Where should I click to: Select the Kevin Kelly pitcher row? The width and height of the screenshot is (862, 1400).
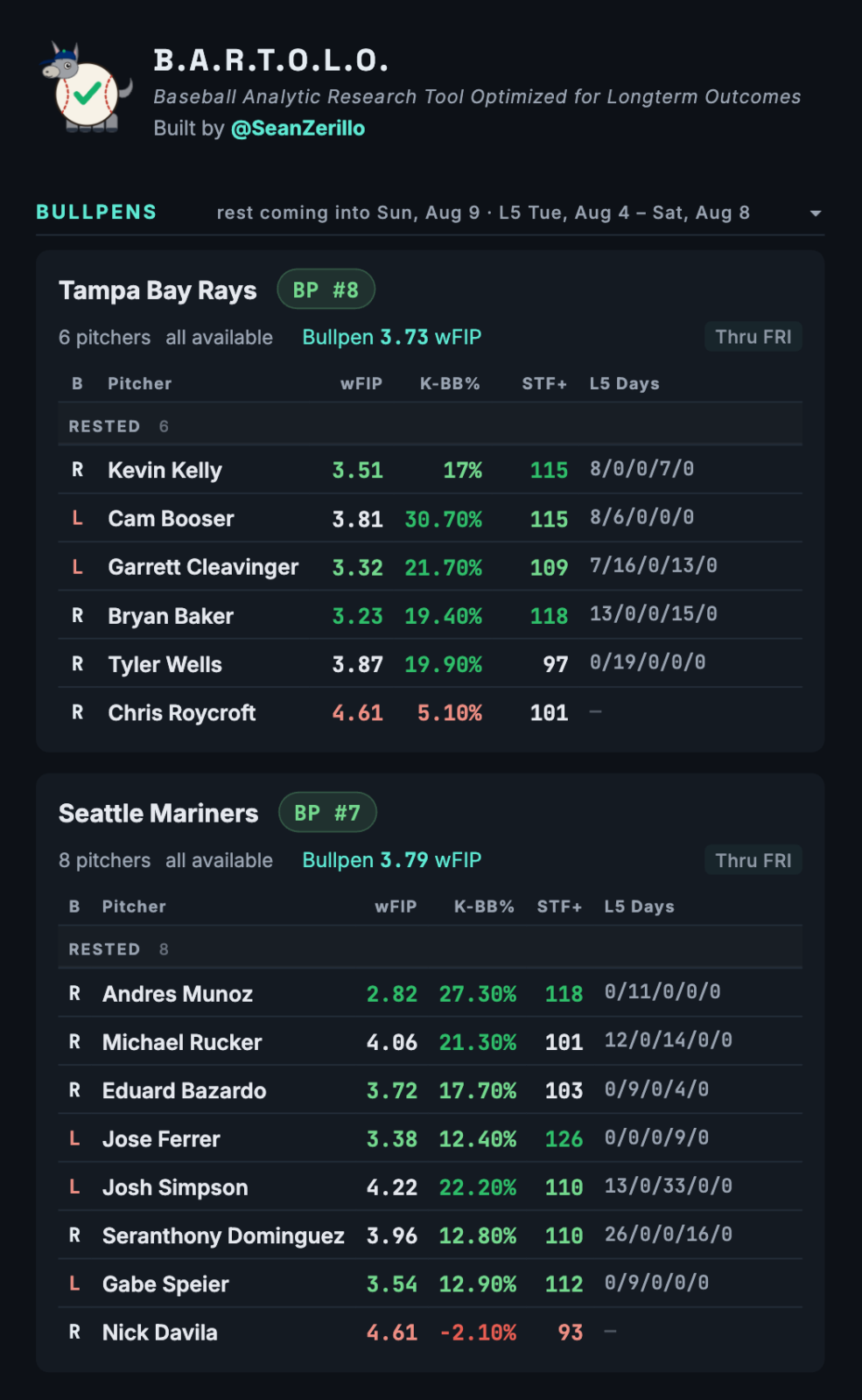pyautogui.click(x=431, y=470)
